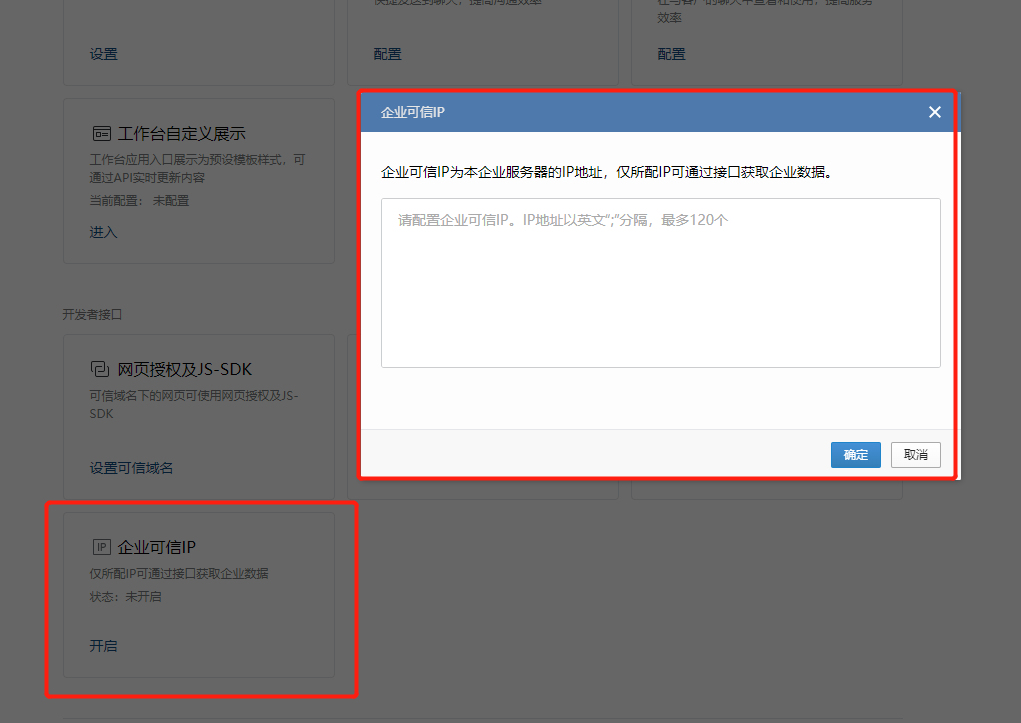Screen dimensions: 1021x723
Task: Click the 企业可信IP title in the dialog header
Action: (413, 112)
